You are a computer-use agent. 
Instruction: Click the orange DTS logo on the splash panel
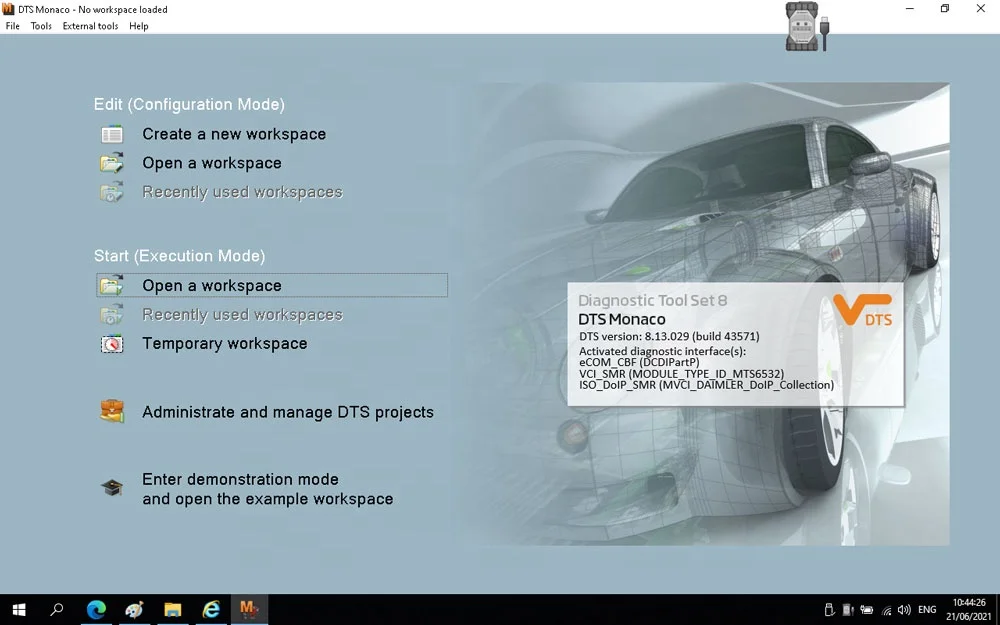pos(864,312)
